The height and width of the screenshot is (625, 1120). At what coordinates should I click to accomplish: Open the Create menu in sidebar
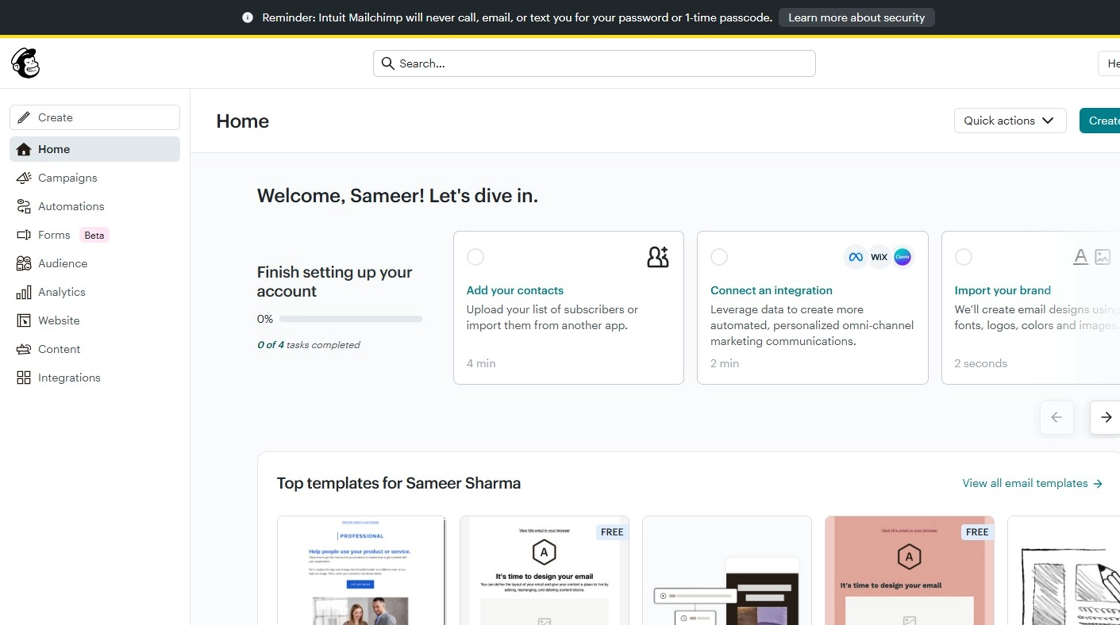click(x=94, y=117)
